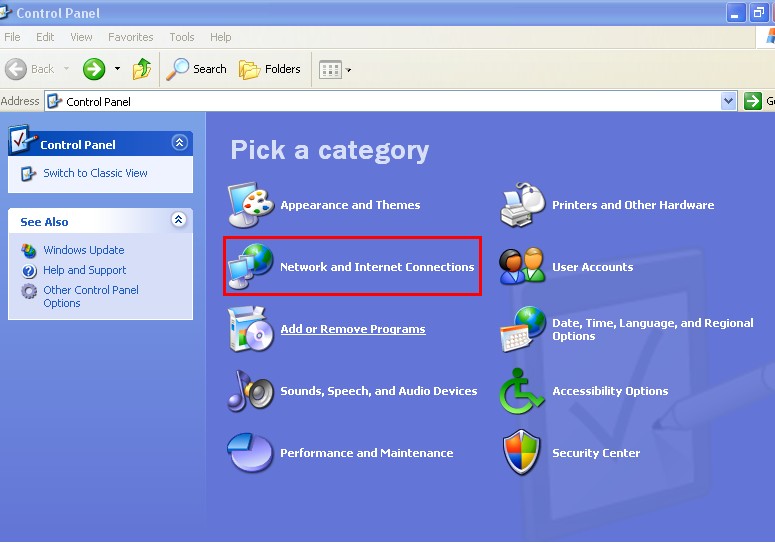Click the green Forward arrow button
Image resolution: width=775 pixels, height=543 pixels.
pyautogui.click(x=94, y=69)
